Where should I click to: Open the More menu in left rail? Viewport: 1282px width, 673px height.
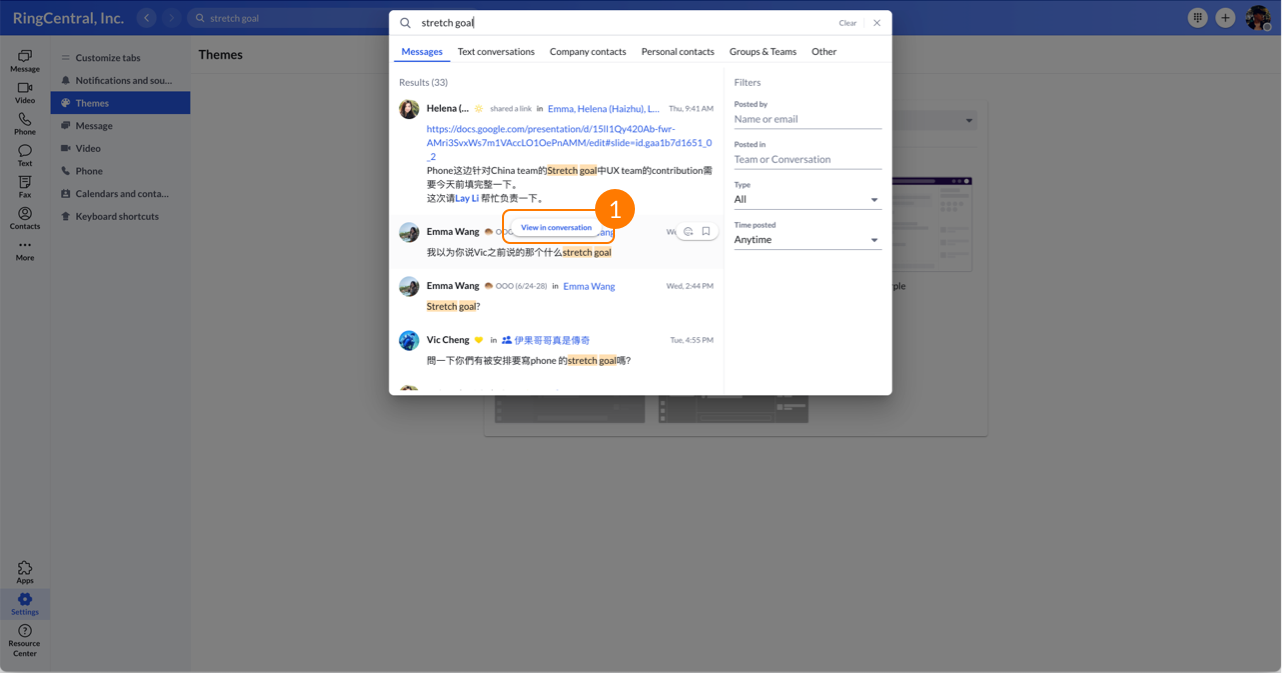pyautogui.click(x=25, y=250)
